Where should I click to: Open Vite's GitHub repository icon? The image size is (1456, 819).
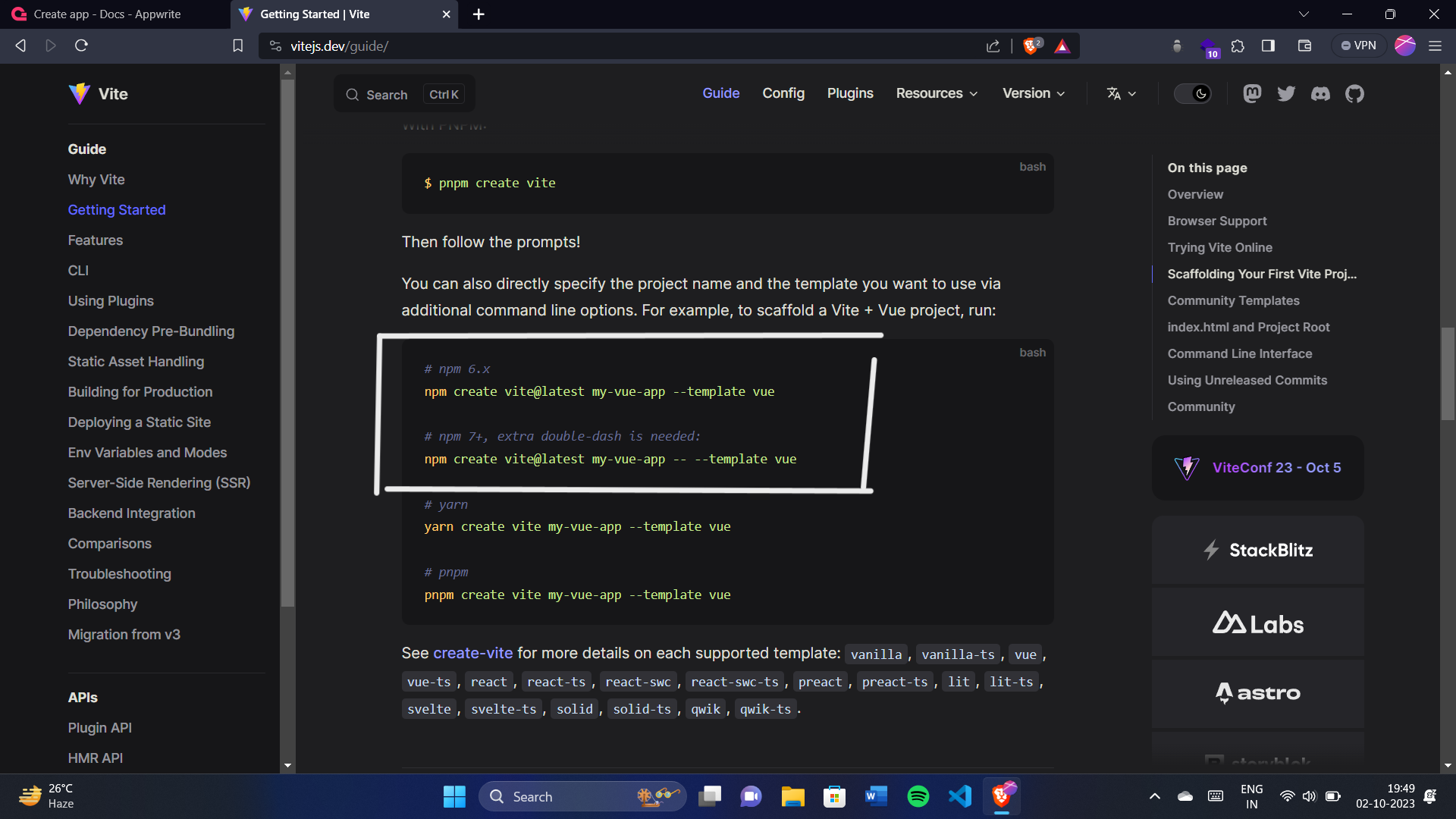[x=1354, y=93]
